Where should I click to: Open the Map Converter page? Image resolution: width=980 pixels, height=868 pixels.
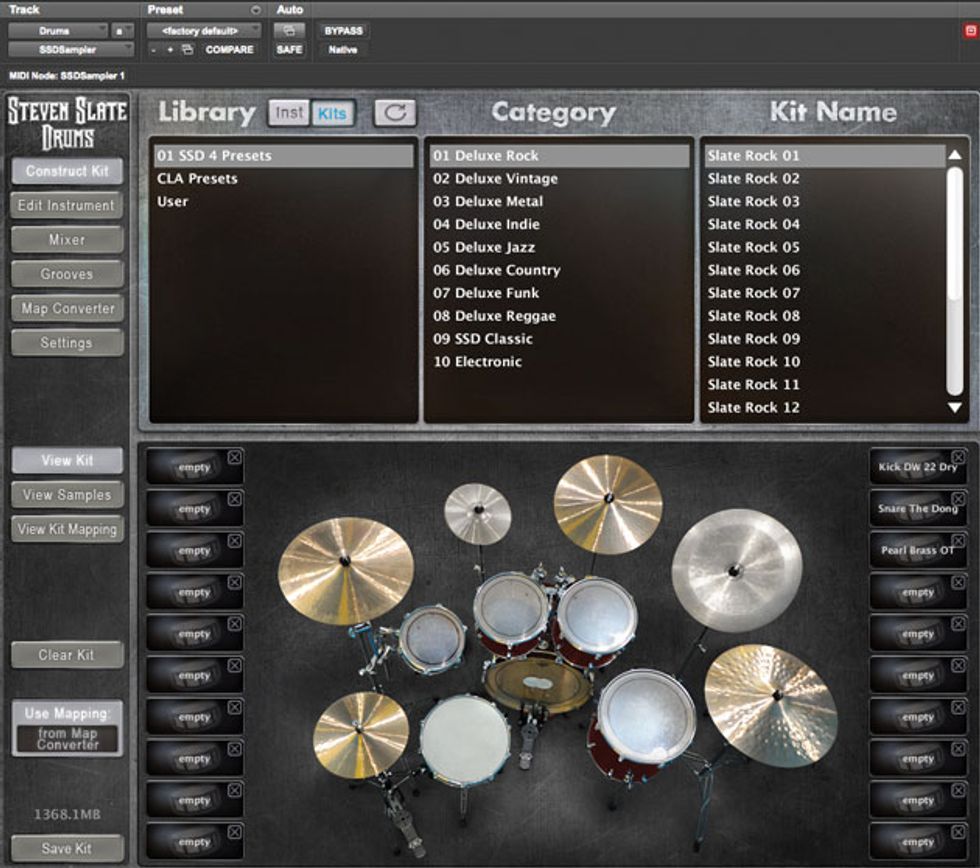[67, 309]
